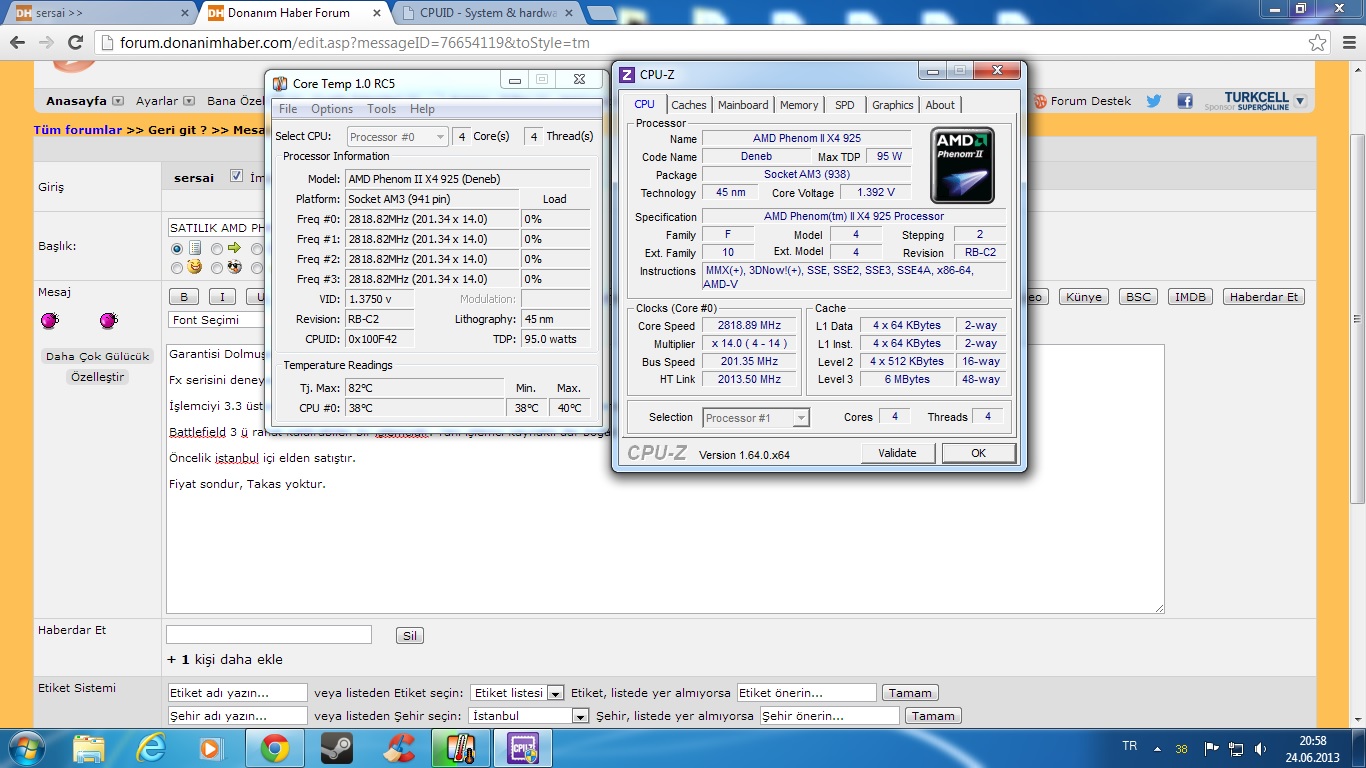Click Chrome back arrow

tap(17, 42)
